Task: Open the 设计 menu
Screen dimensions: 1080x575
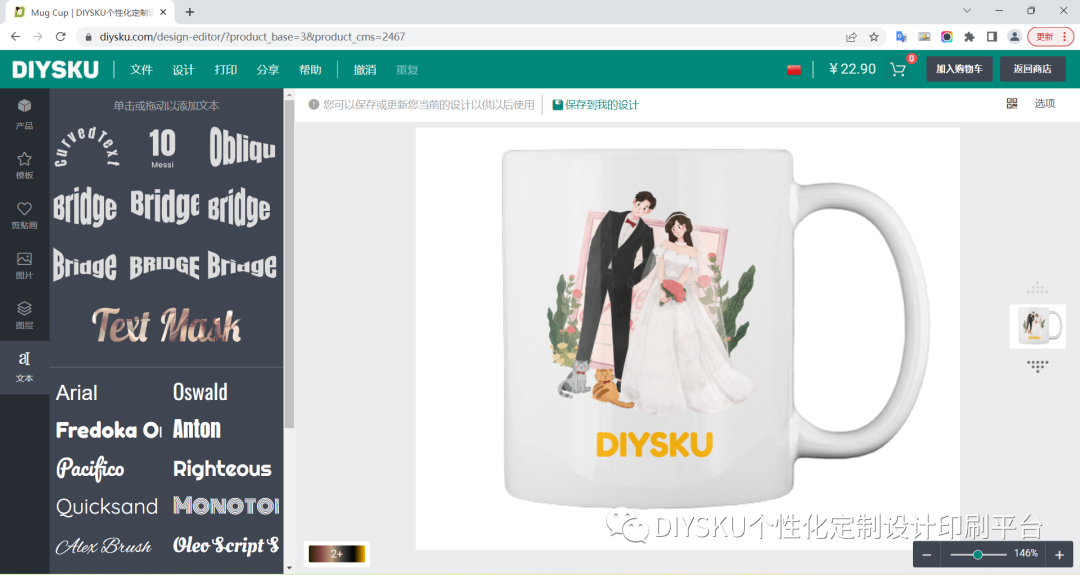Action: [183, 70]
